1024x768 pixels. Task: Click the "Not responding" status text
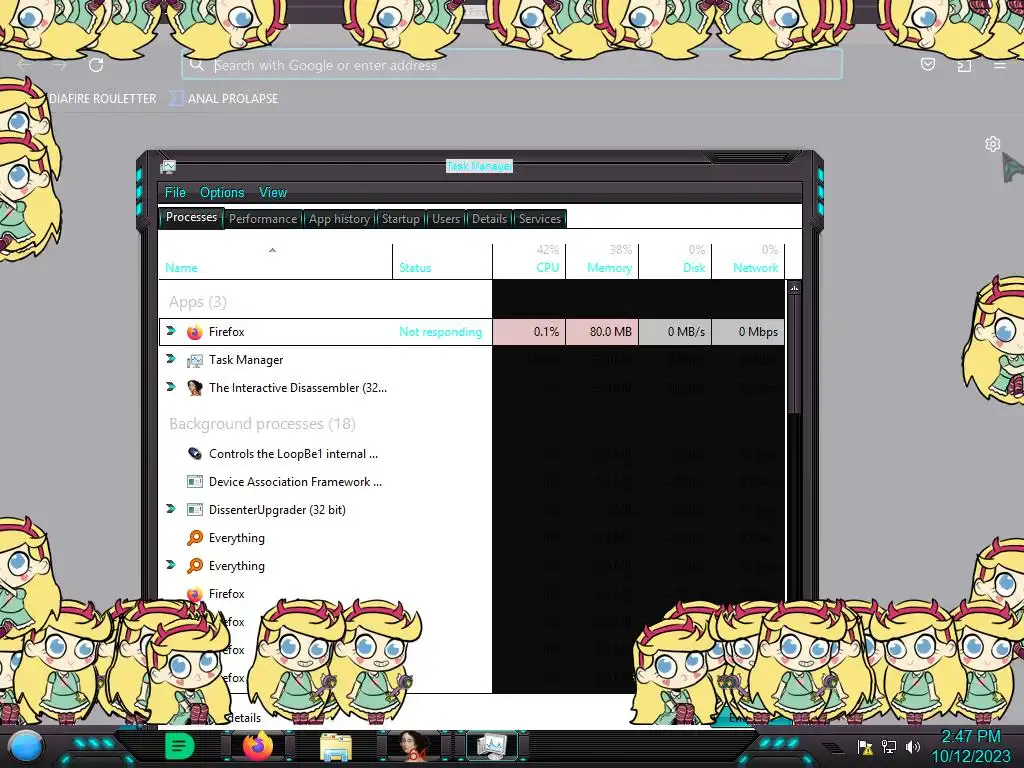(441, 332)
